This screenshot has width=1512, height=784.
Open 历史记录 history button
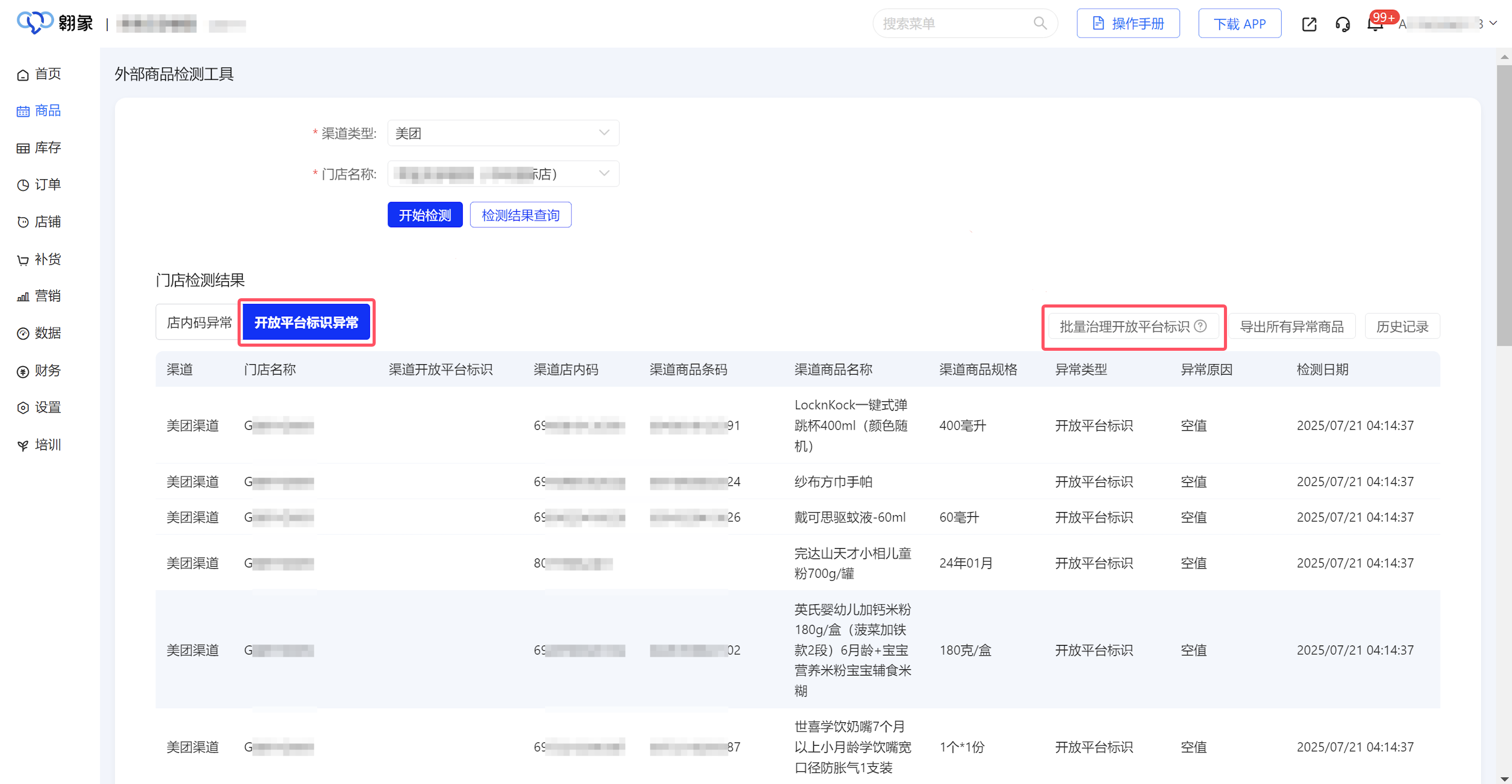pos(1402,326)
